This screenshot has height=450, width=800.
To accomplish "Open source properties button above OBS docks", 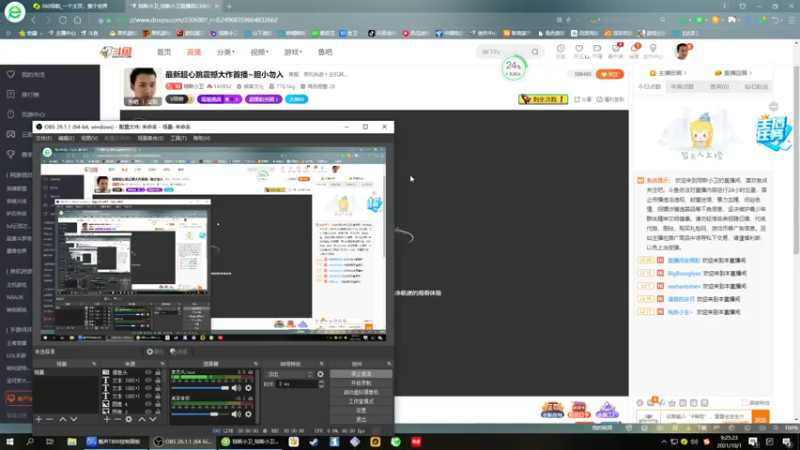I will point(155,352).
